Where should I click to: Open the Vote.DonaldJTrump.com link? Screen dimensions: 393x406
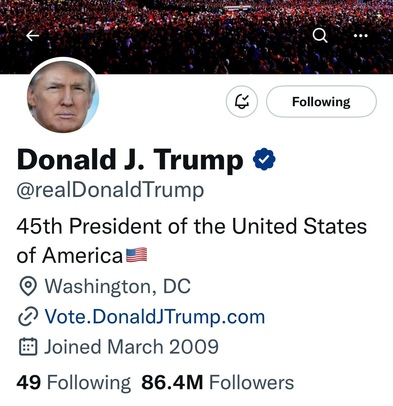click(155, 316)
